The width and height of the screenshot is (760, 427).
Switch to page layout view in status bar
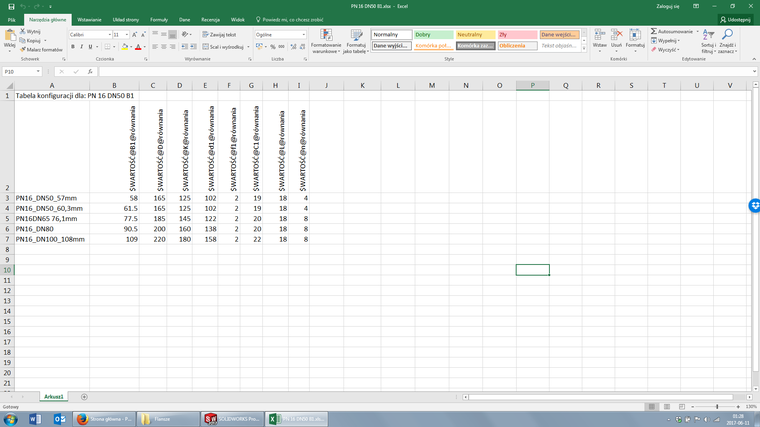(667, 407)
